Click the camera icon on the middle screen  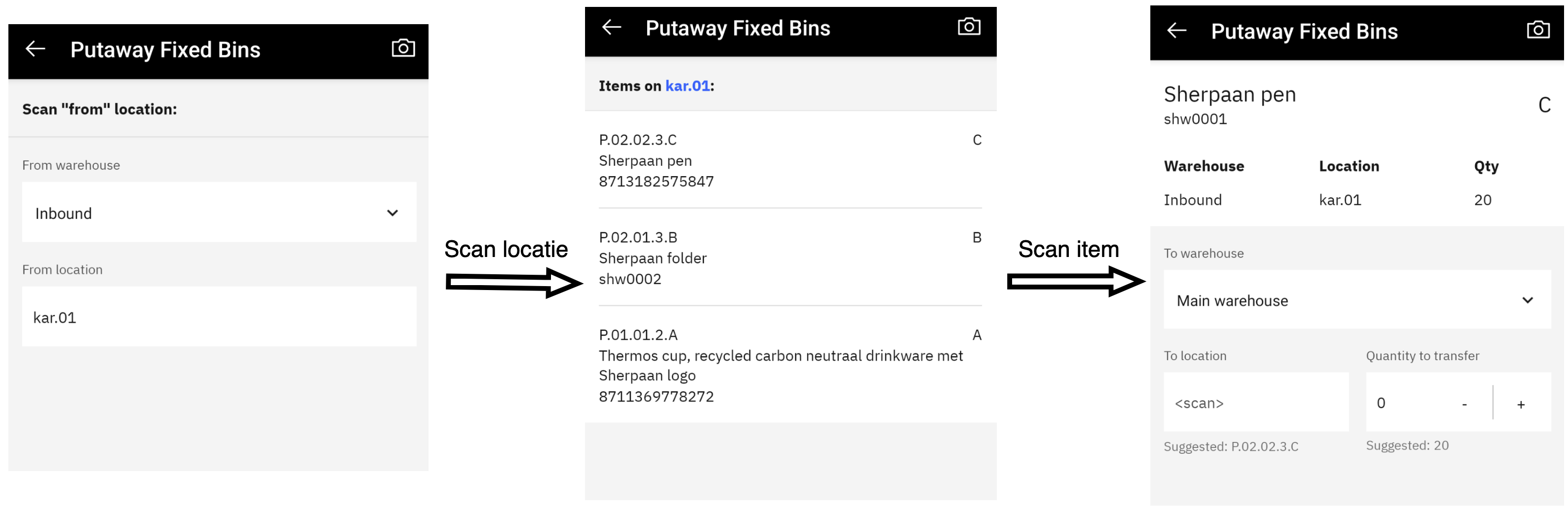pos(969,27)
